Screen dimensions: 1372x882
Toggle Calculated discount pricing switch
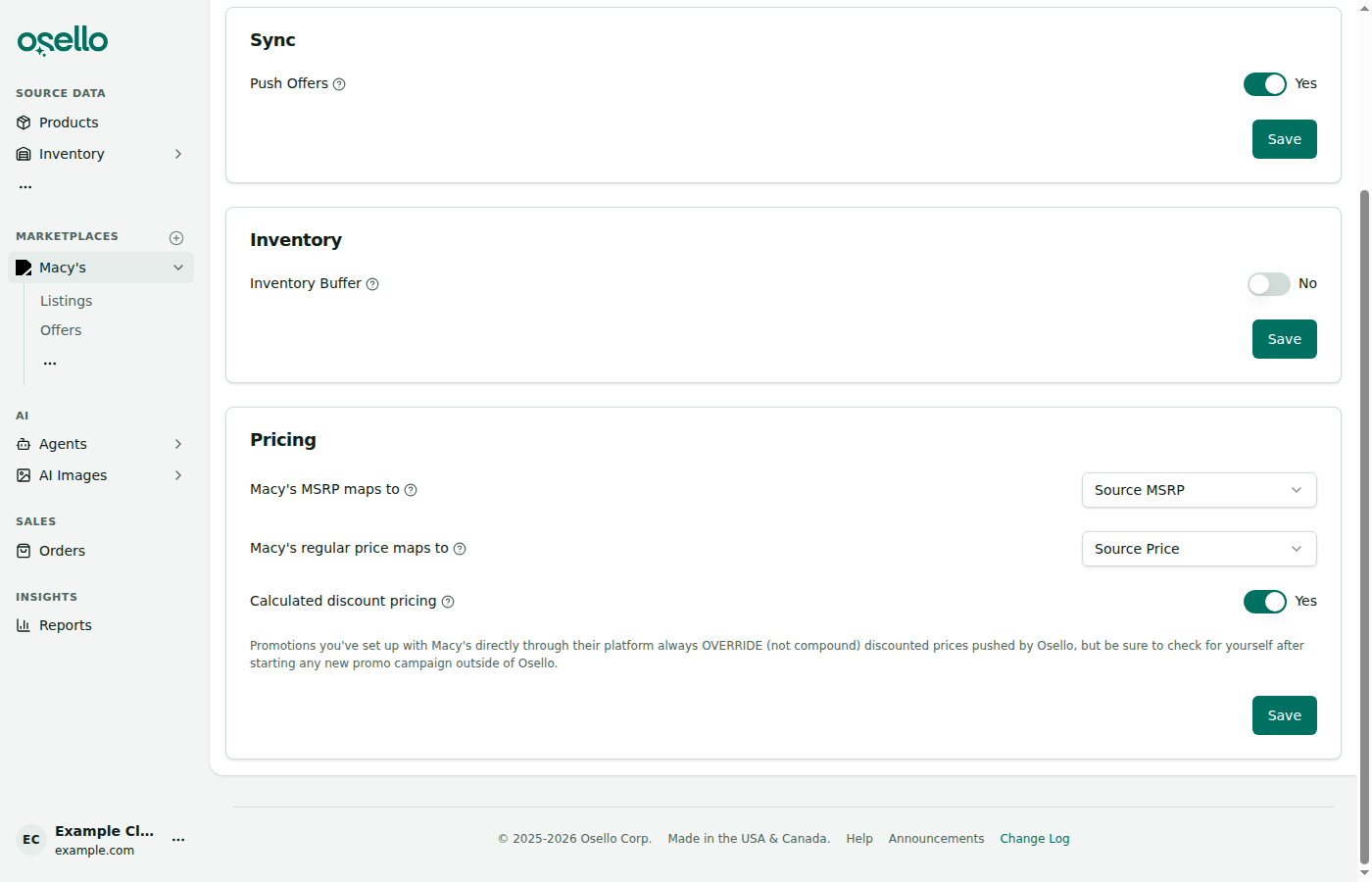pos(1265,602)
